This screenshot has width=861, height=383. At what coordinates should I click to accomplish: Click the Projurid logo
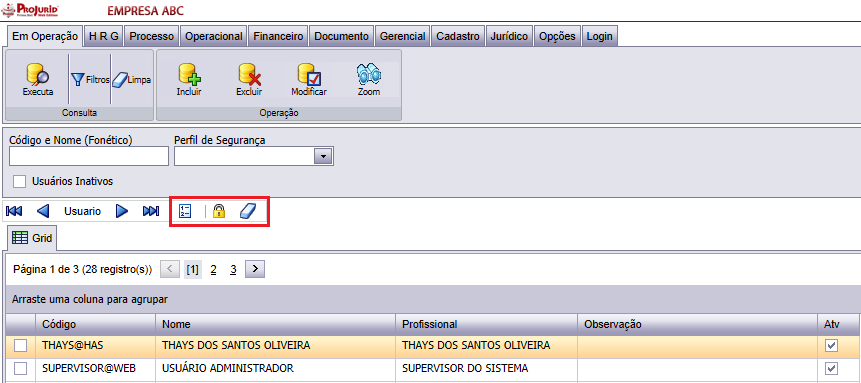click(x=30, y=10)
